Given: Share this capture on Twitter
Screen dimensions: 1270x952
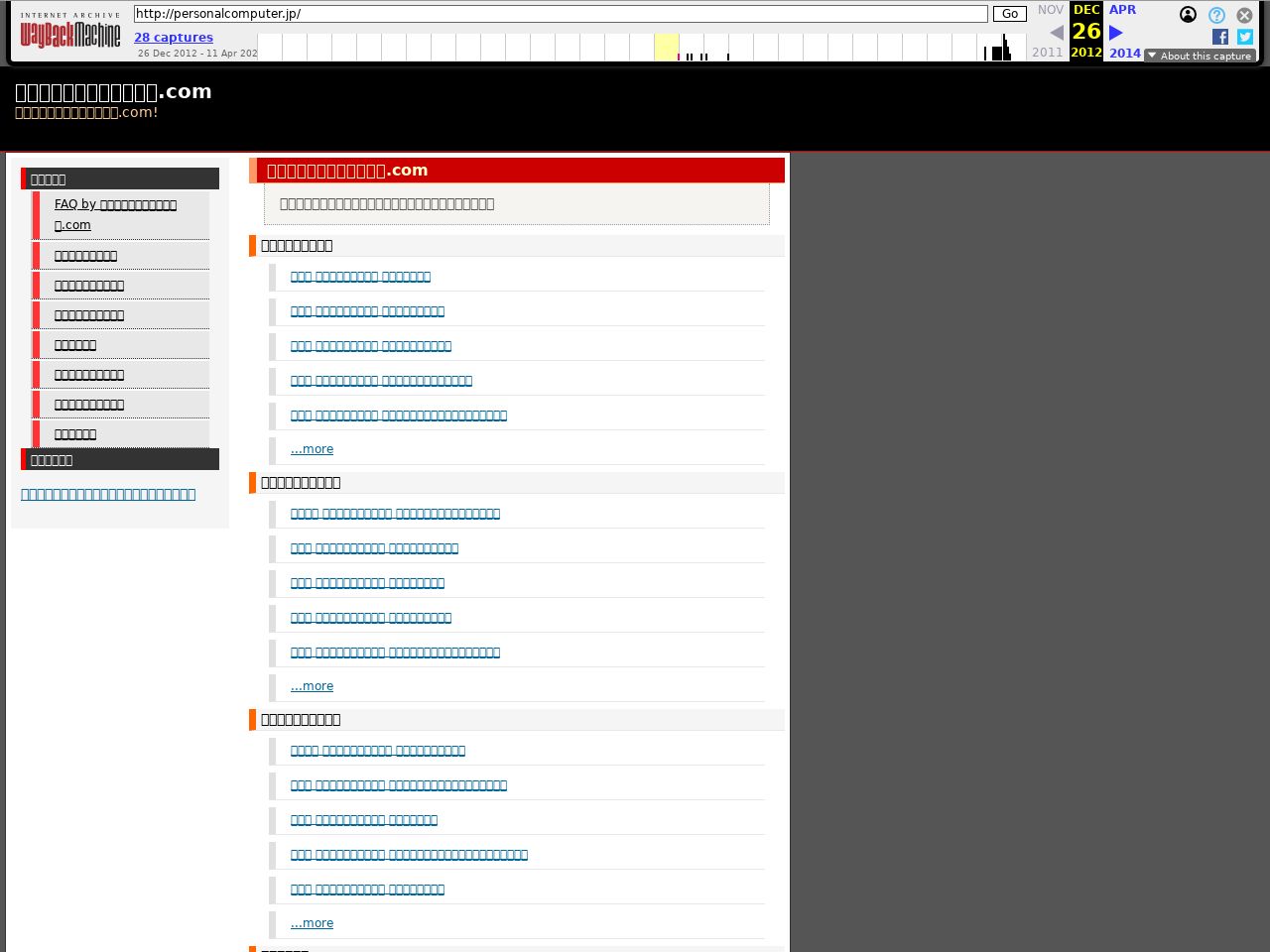Looking at the screenshot, I should 1245,37.
